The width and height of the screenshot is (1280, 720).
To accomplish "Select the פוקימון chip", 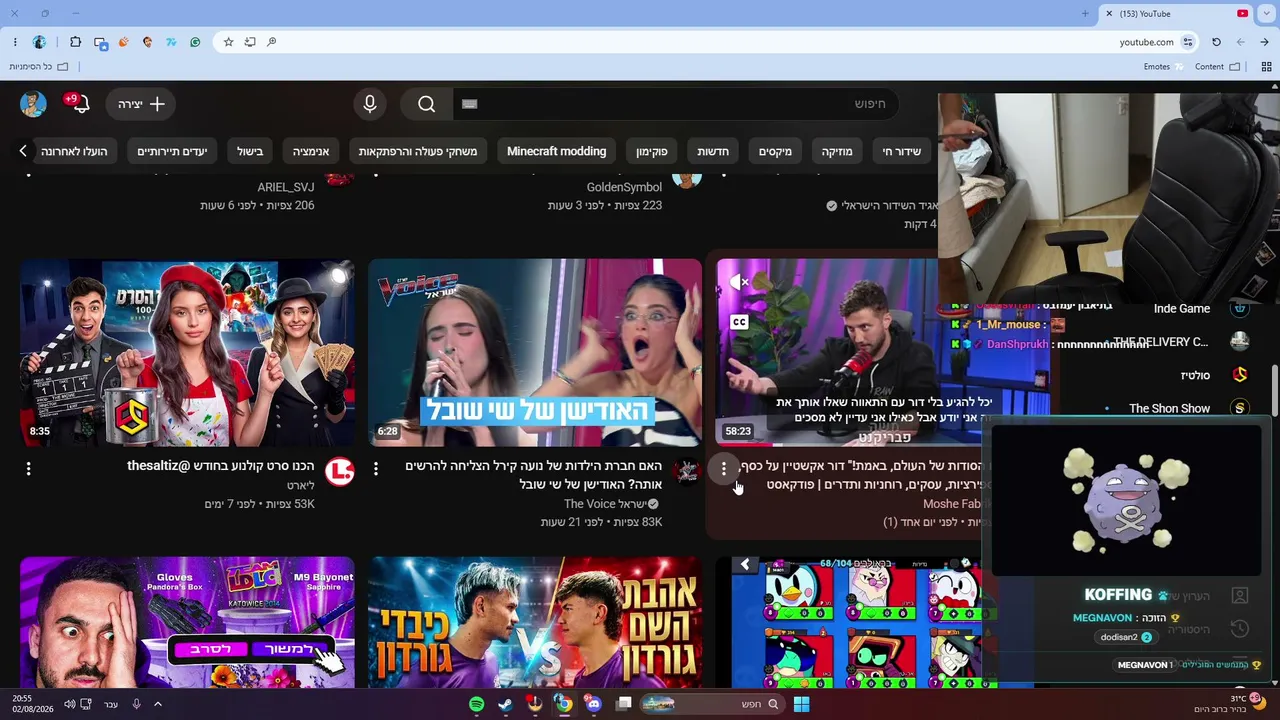I will [652, 151].
